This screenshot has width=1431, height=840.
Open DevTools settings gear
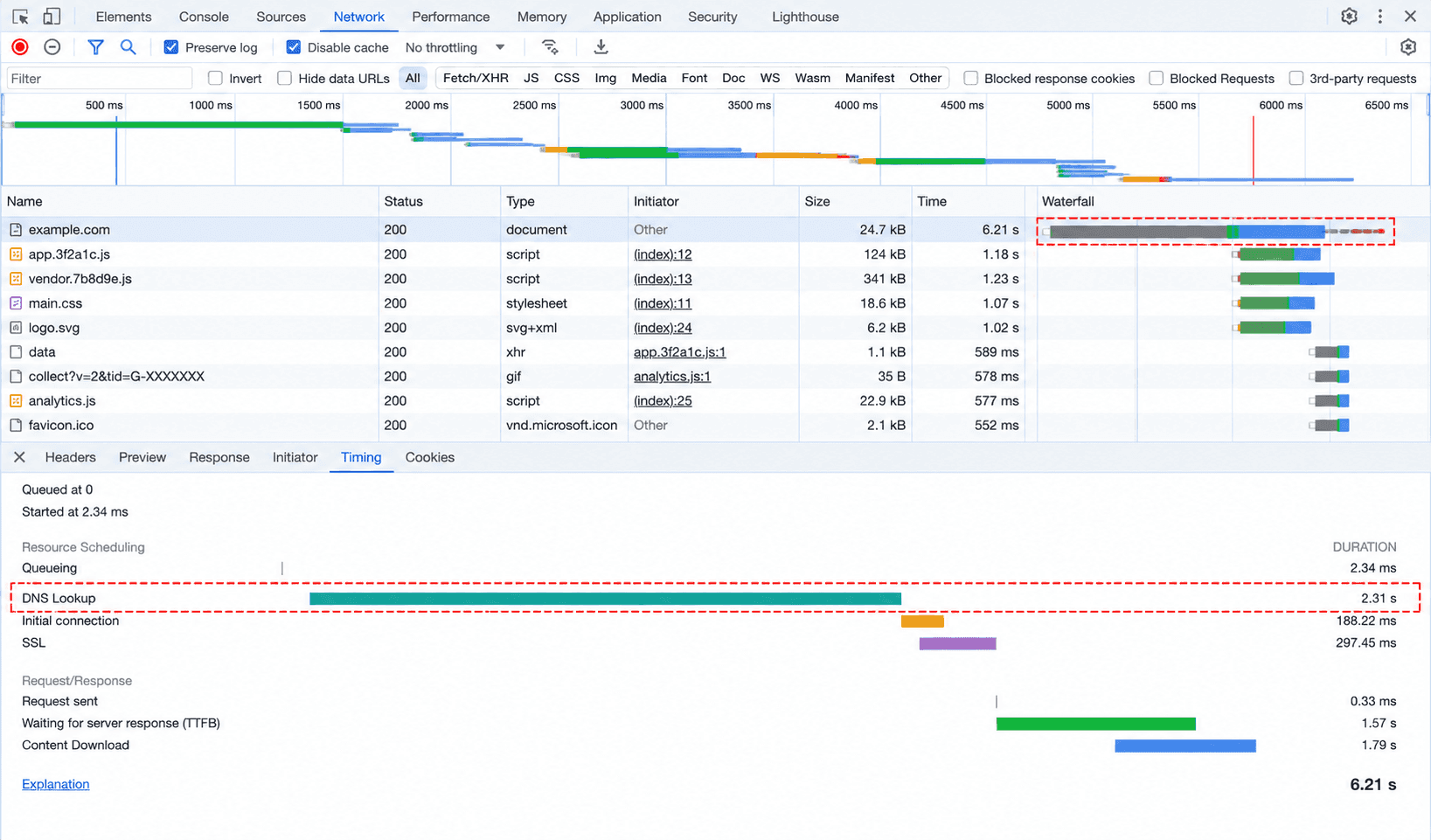pos(1349,17)
